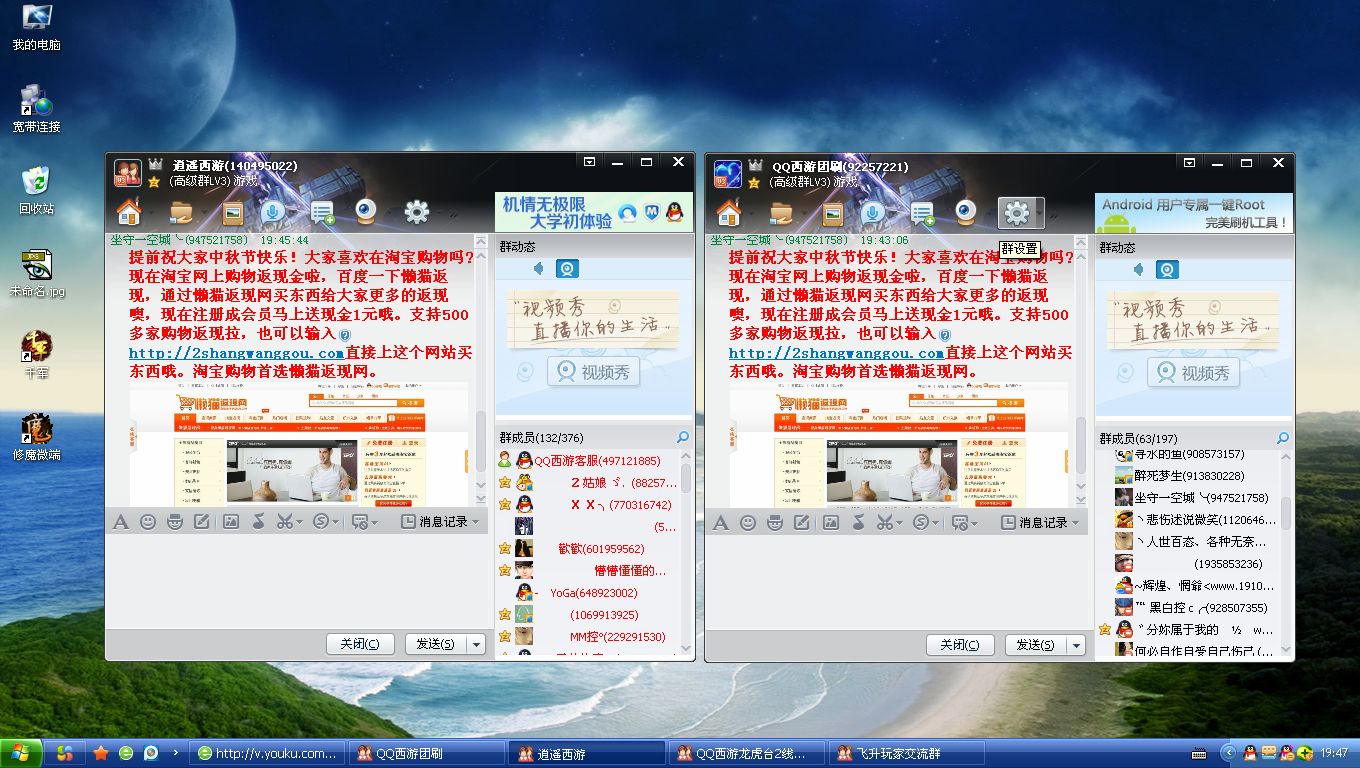Viewport: 1360px width, 768px height.
Task: Open emoticon picker in QQ西游团刷 chat
Action: 748,522
